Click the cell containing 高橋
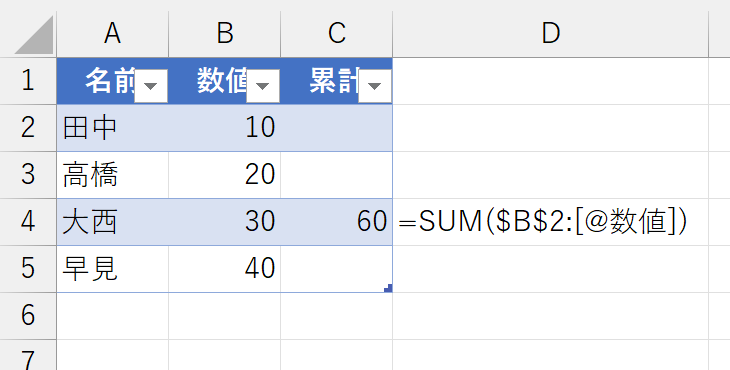This screenshot has height=370, width=730. (113, 175)
